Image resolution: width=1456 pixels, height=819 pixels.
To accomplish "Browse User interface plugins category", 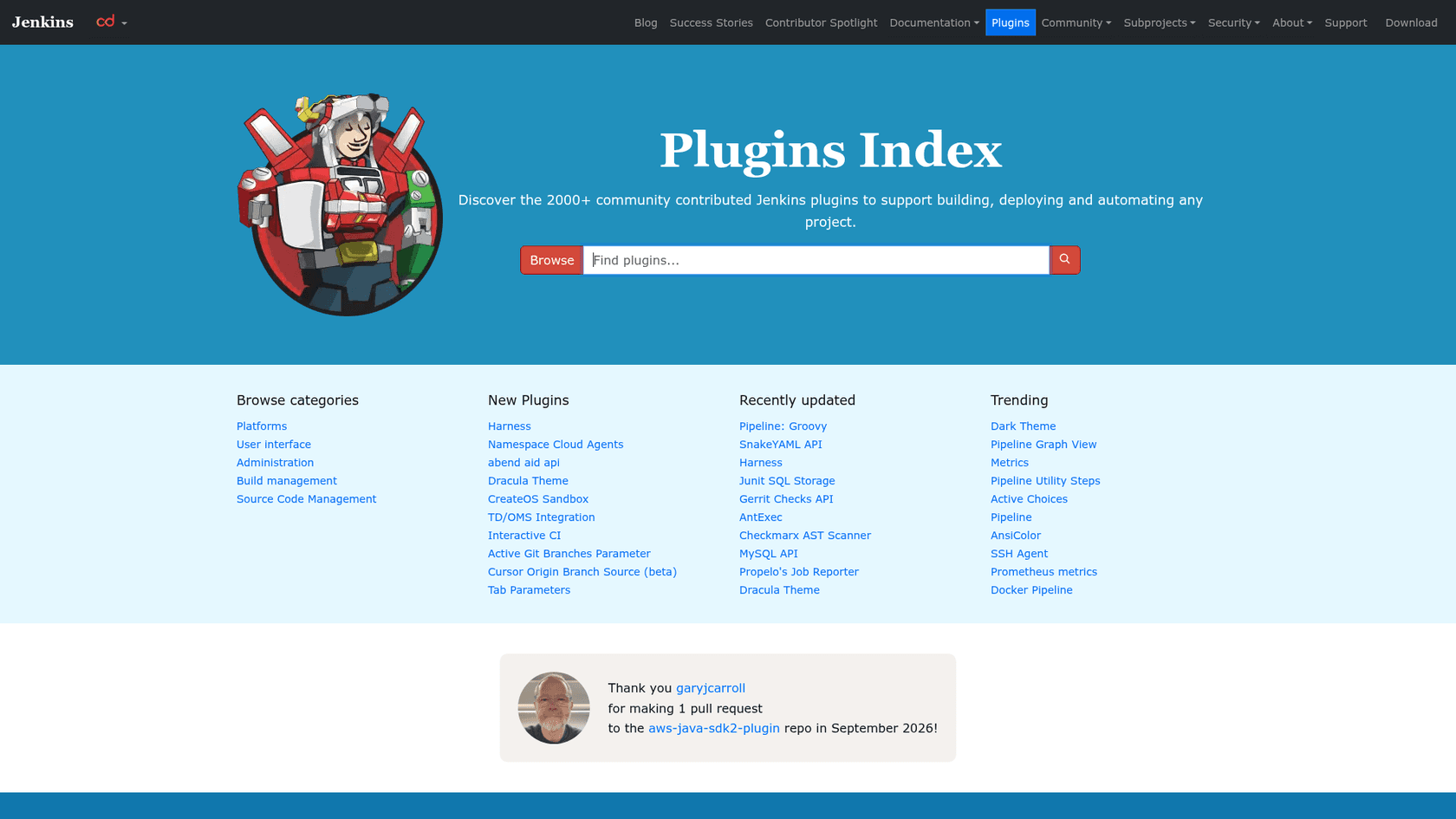I will tap(274, 445).
